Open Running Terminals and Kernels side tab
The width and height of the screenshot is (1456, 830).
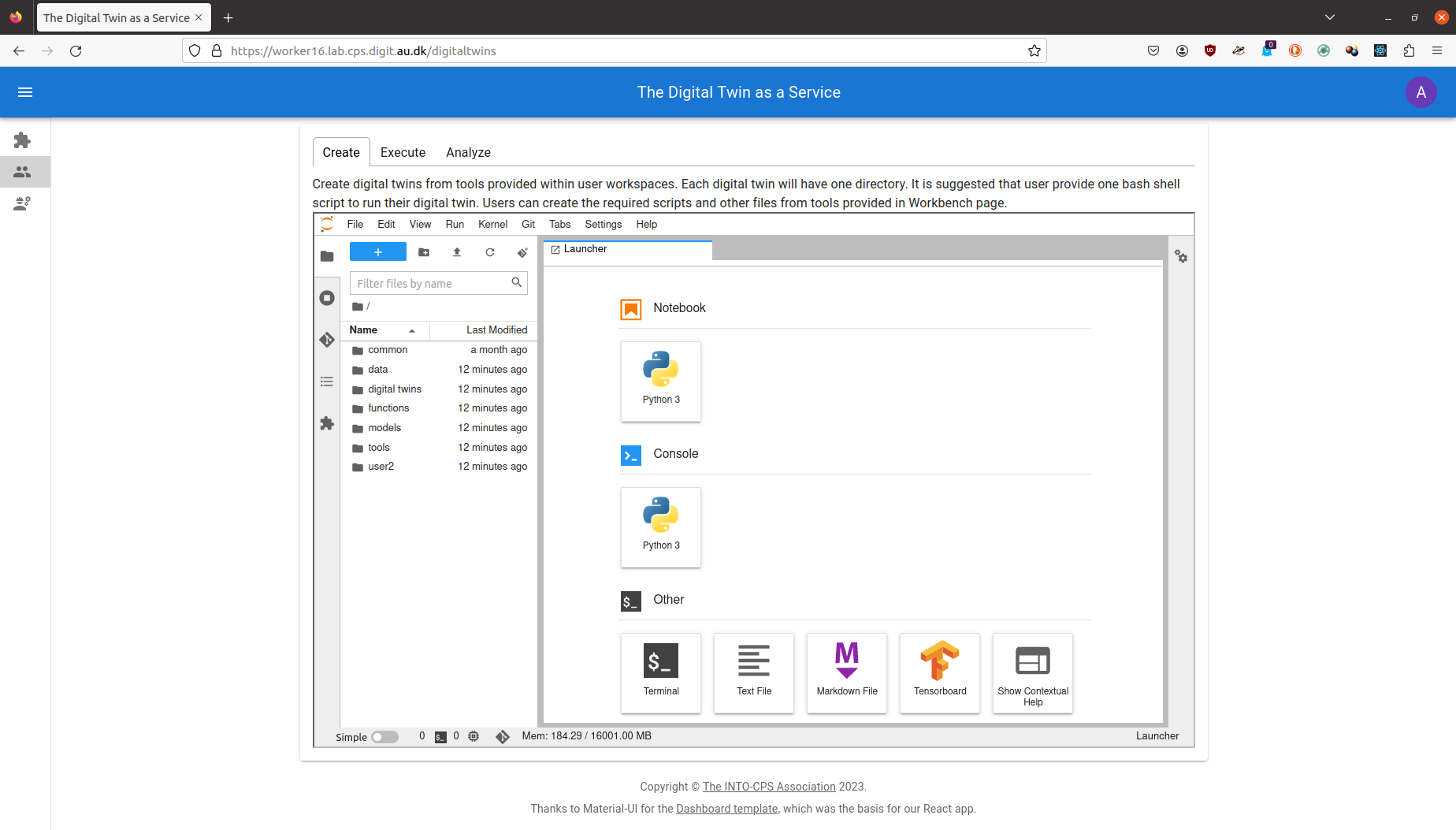tap(327, 298)
